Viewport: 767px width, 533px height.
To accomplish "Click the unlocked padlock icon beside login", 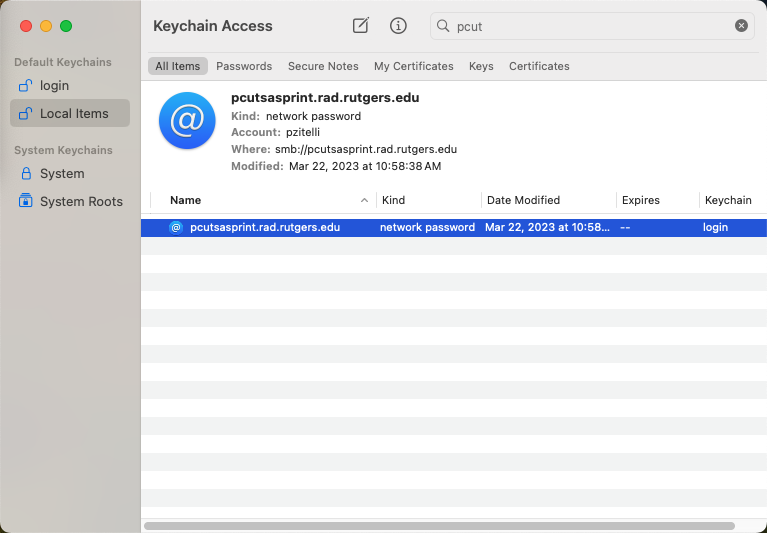I will (25, 86).
